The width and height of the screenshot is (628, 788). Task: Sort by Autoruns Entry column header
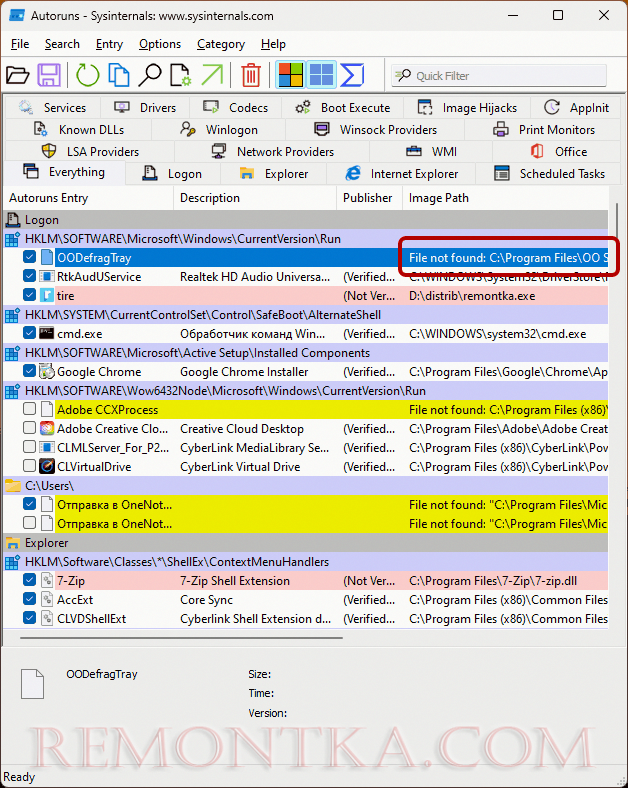(x=88, y=198)
